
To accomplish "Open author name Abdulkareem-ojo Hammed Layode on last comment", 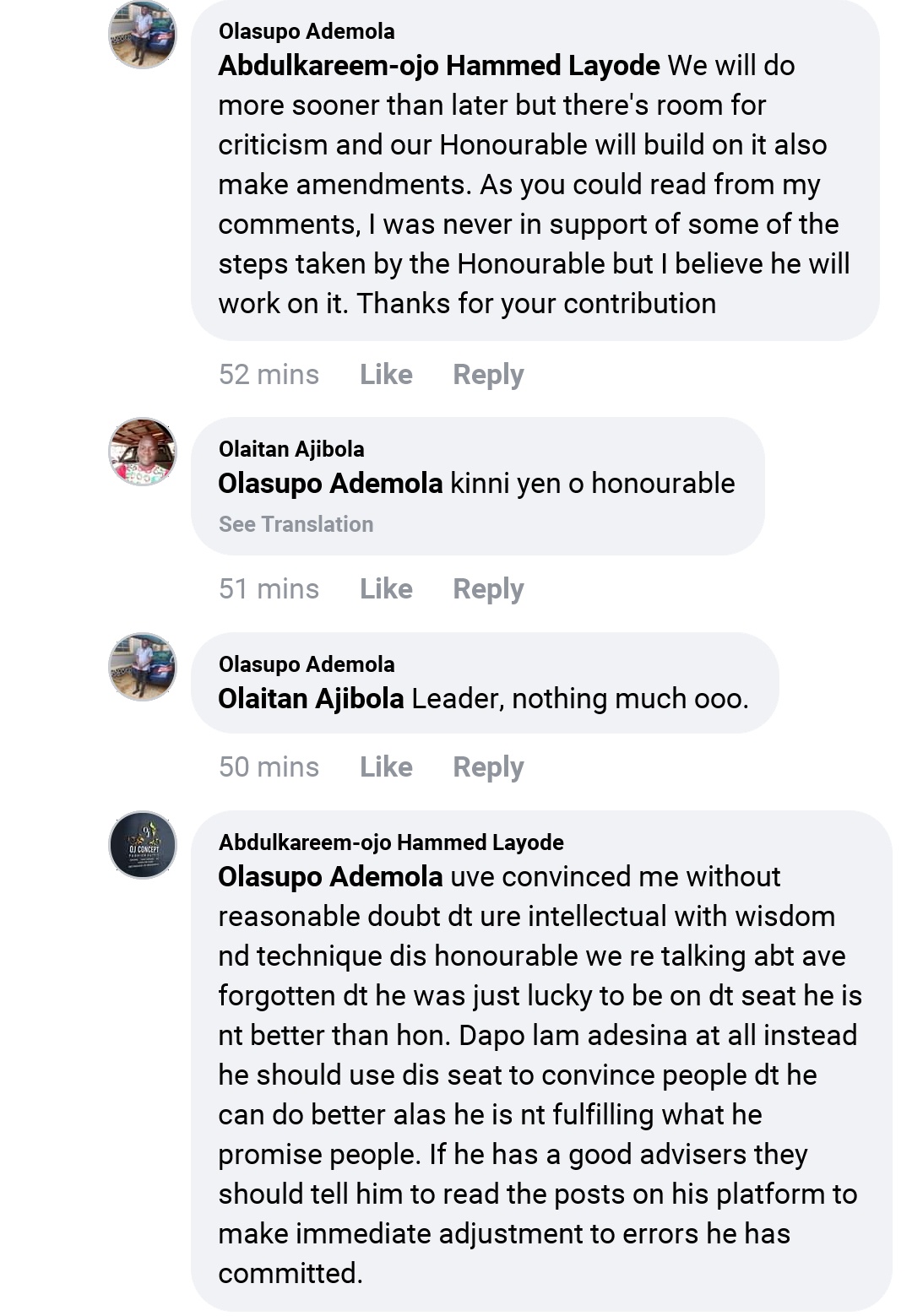I will point(391,842).
